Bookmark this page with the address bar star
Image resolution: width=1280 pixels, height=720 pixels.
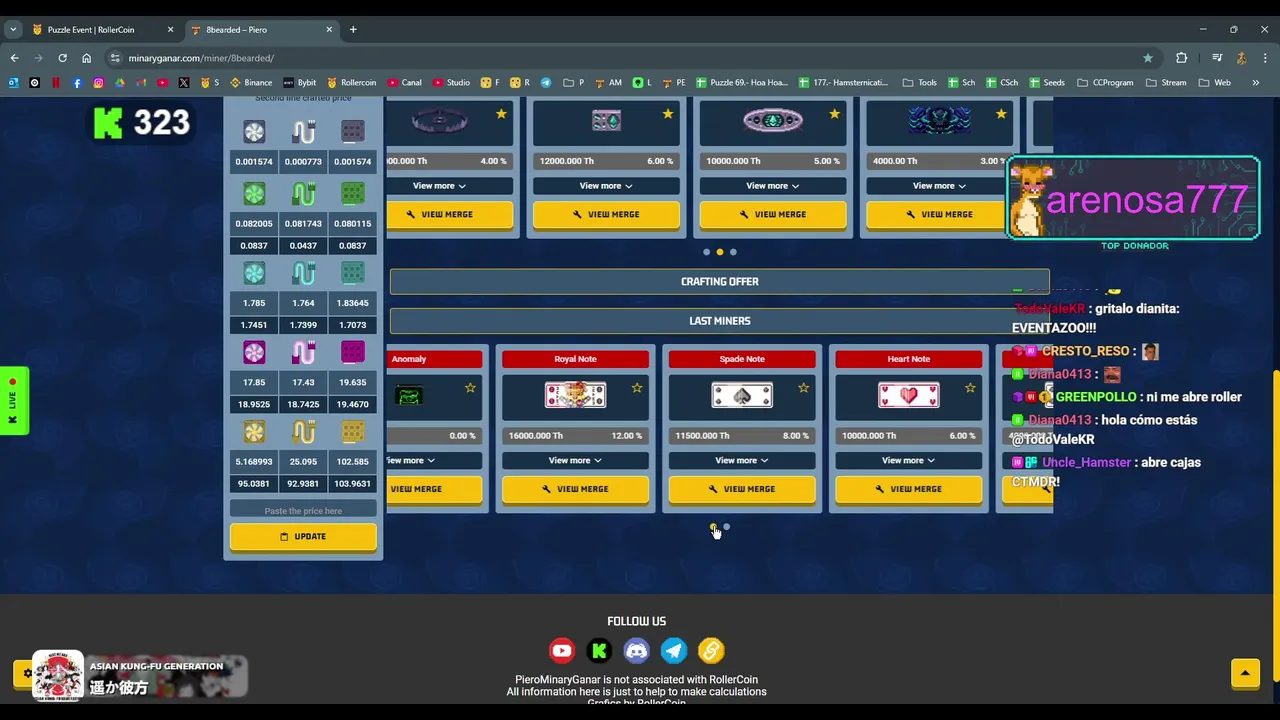click(x=1148, y=58)
